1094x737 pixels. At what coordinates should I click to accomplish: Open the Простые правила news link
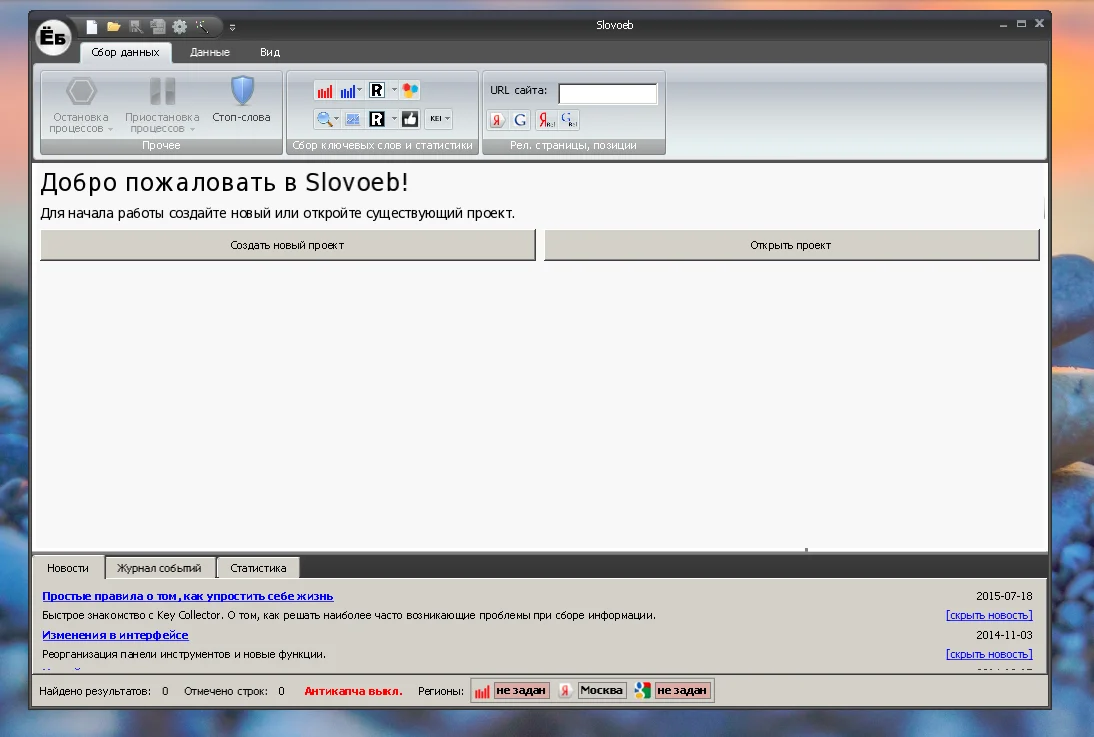click(188, 596)
